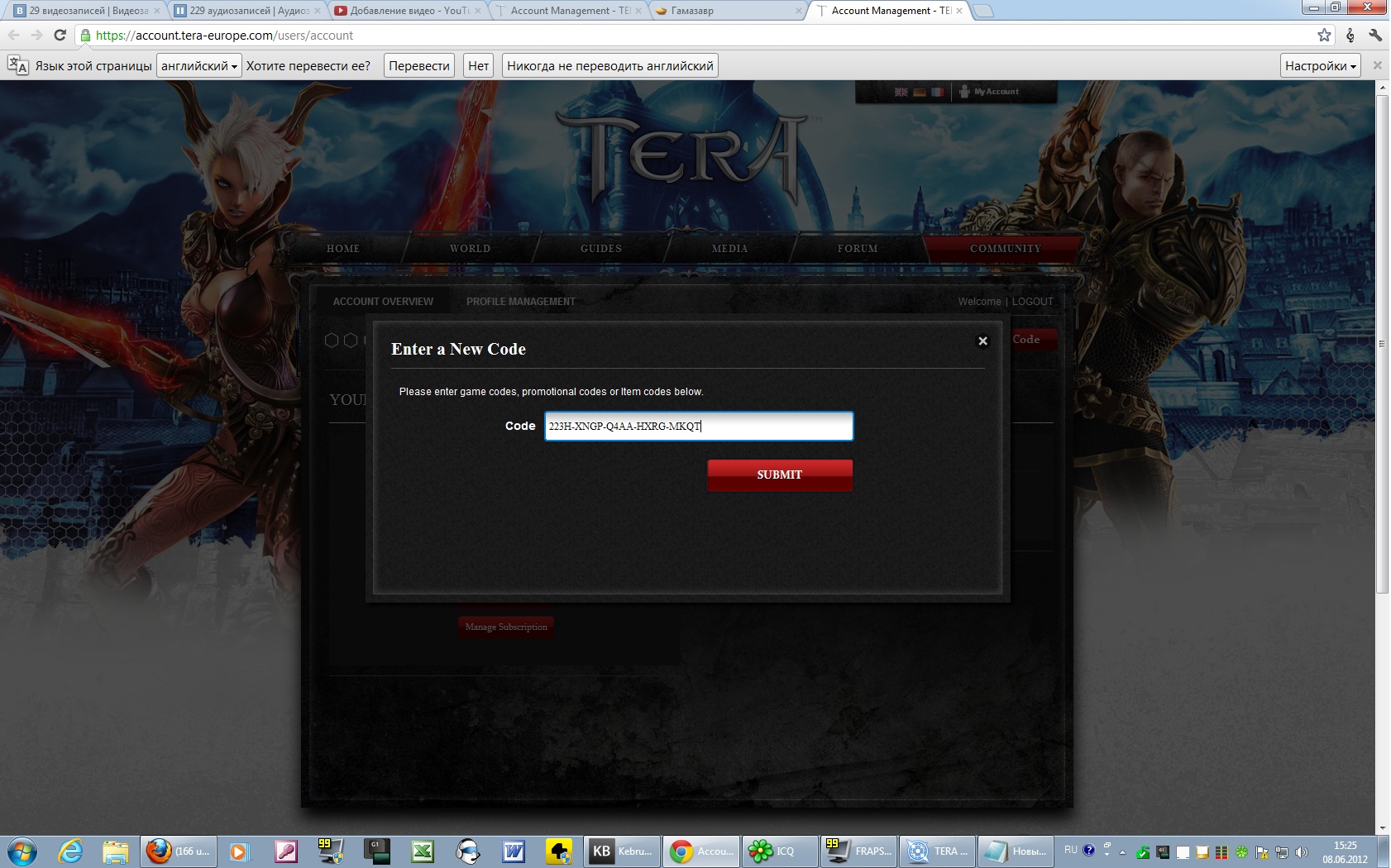
Task: Switch site language to English flag
Action: tap(901, 92)
